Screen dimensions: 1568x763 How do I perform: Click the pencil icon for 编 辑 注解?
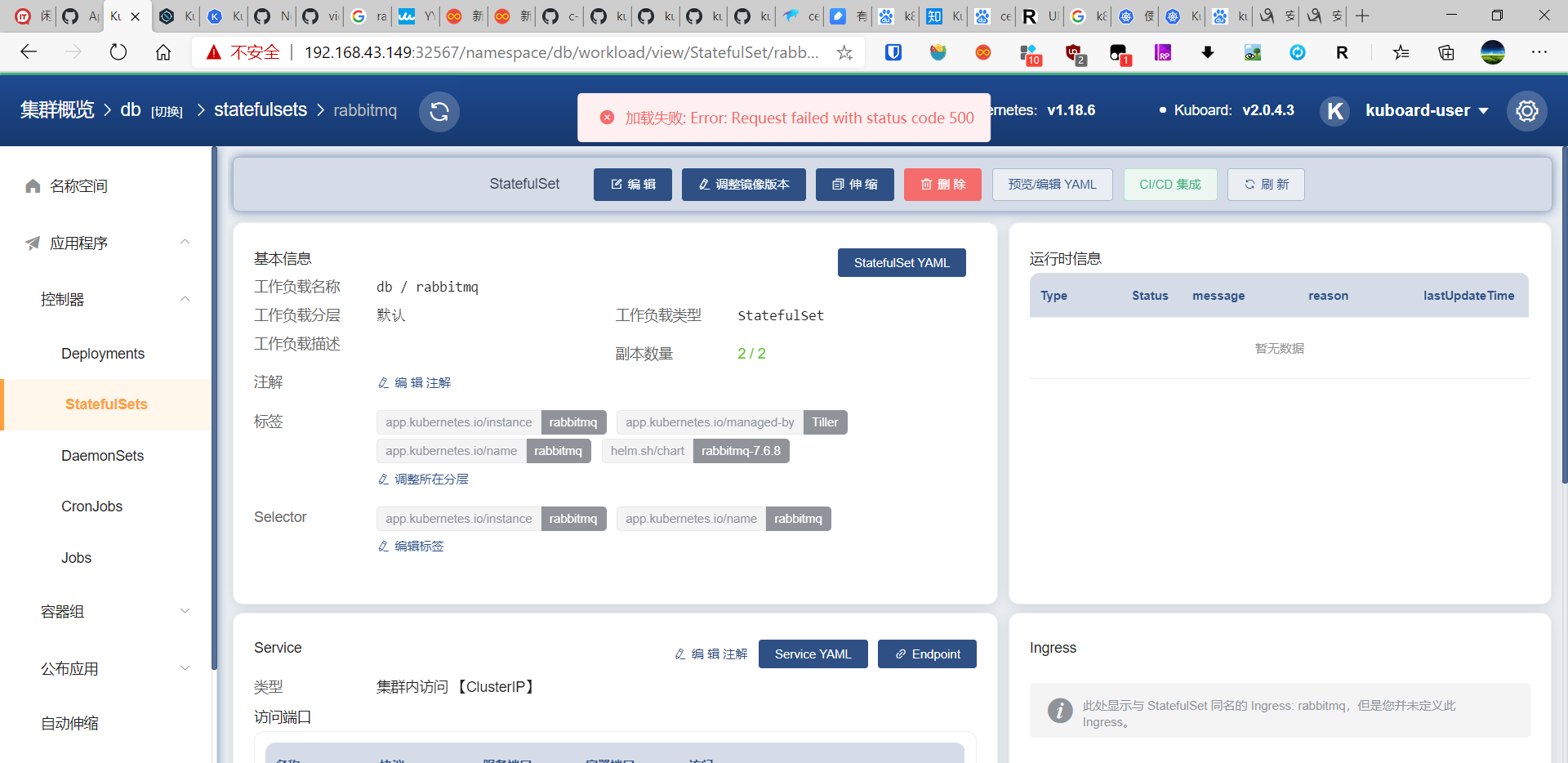382,382
